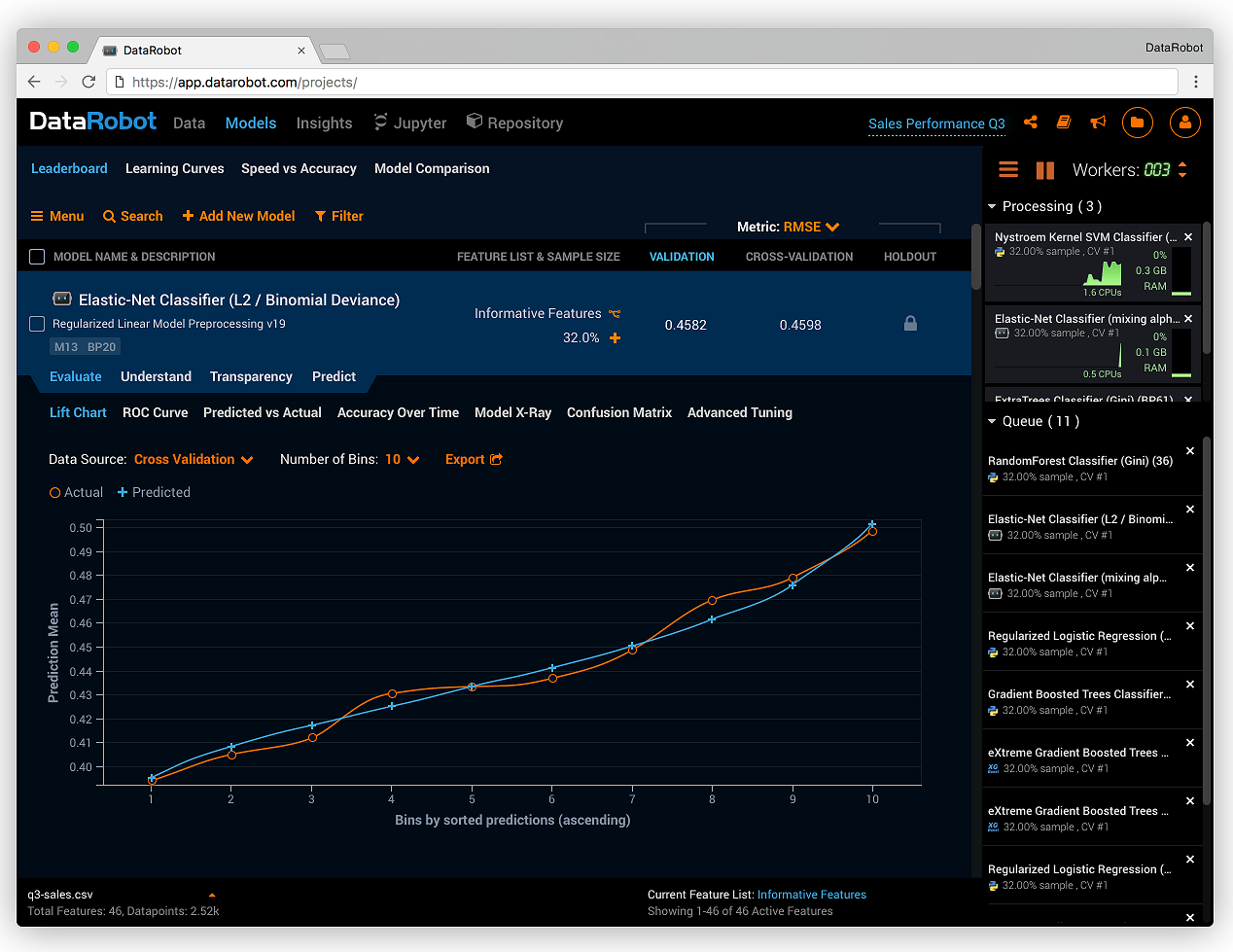Sort by Cross-Validation column header
Image resolution: width=1233 pixels, height=952 pixels.
(799, 257)
